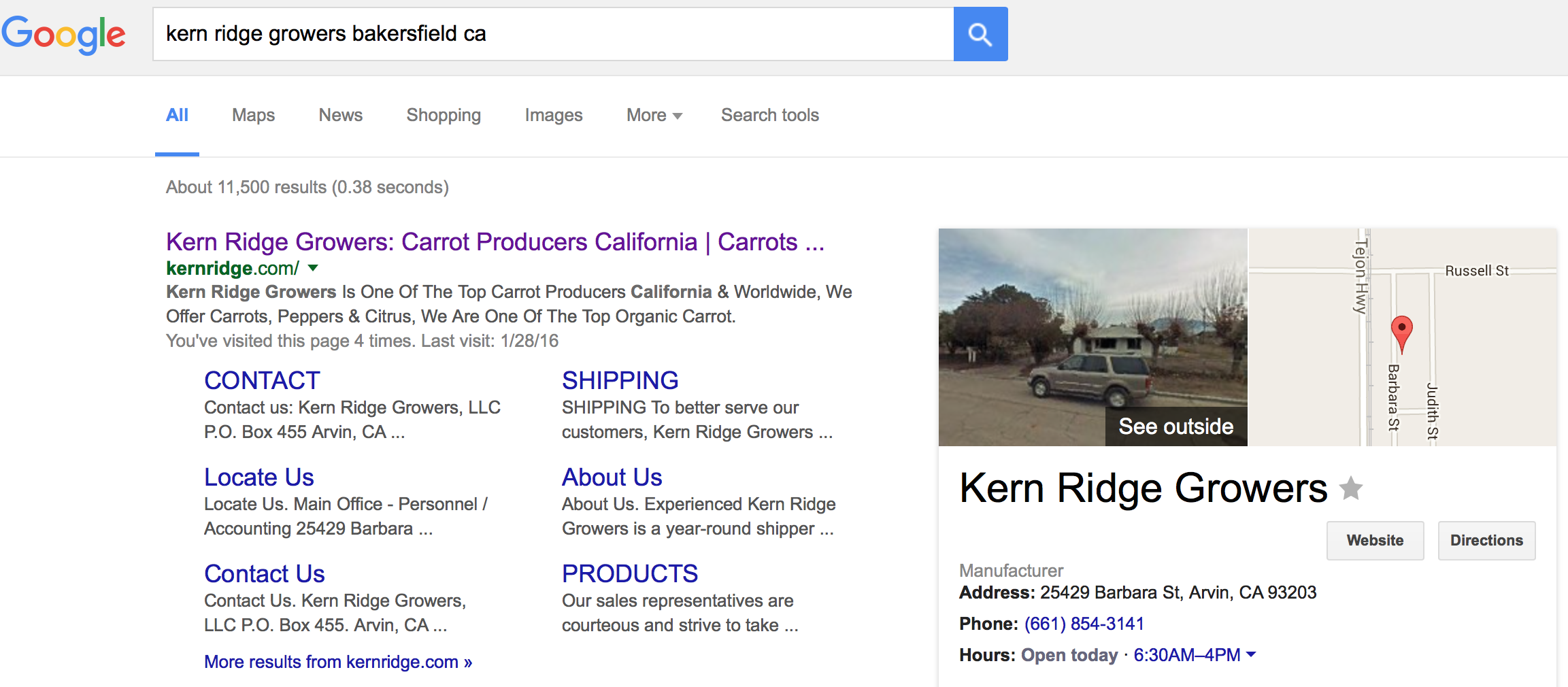Click the green kernridge.com/ URL

pyautogui.click(x=233, y=269)
